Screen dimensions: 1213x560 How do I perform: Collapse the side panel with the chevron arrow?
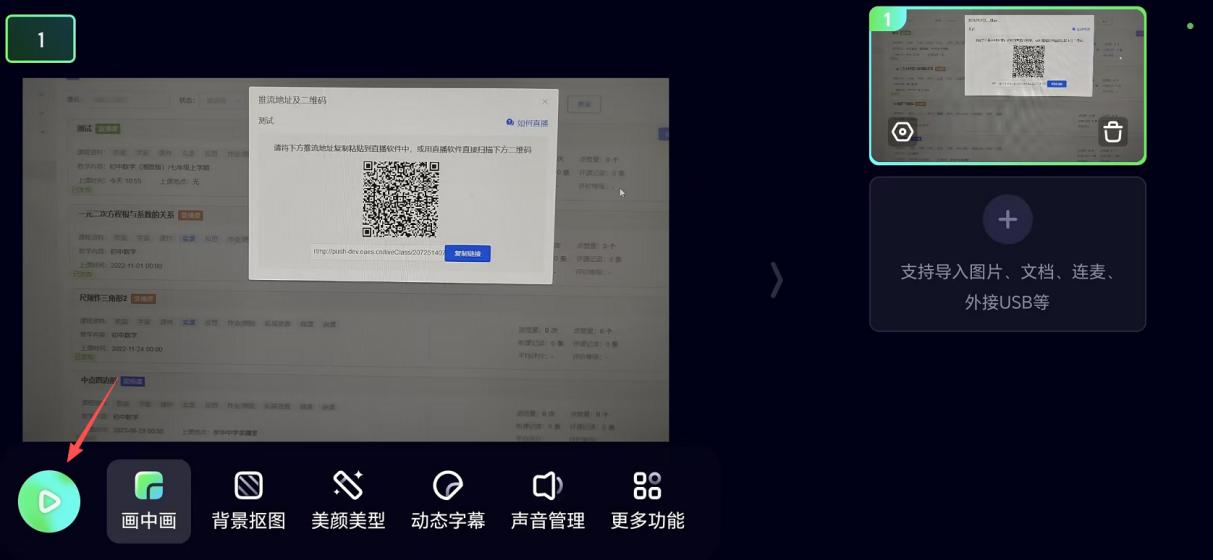click(x=777, y=280)
